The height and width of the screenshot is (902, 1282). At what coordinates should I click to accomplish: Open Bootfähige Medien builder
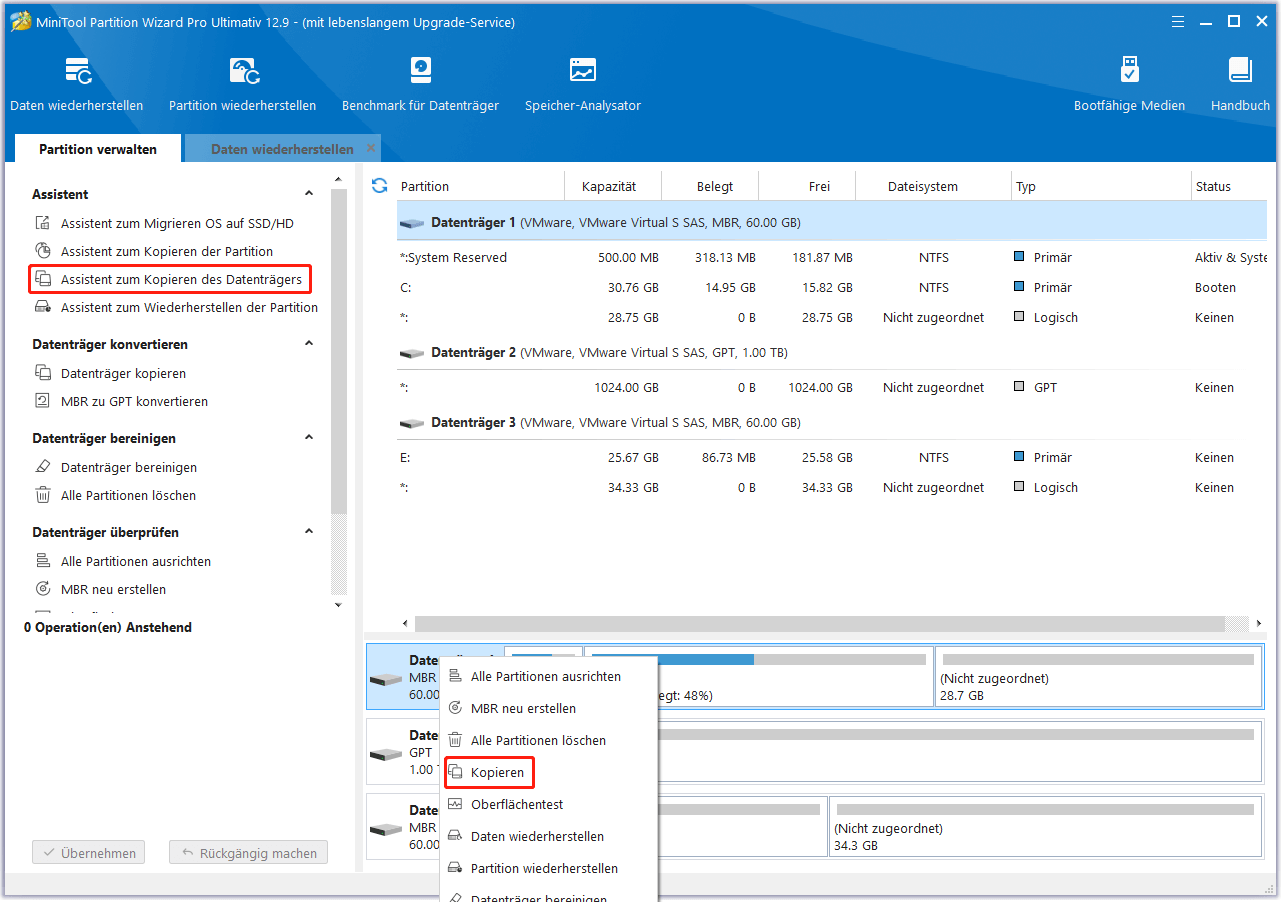coord(1129,84)
